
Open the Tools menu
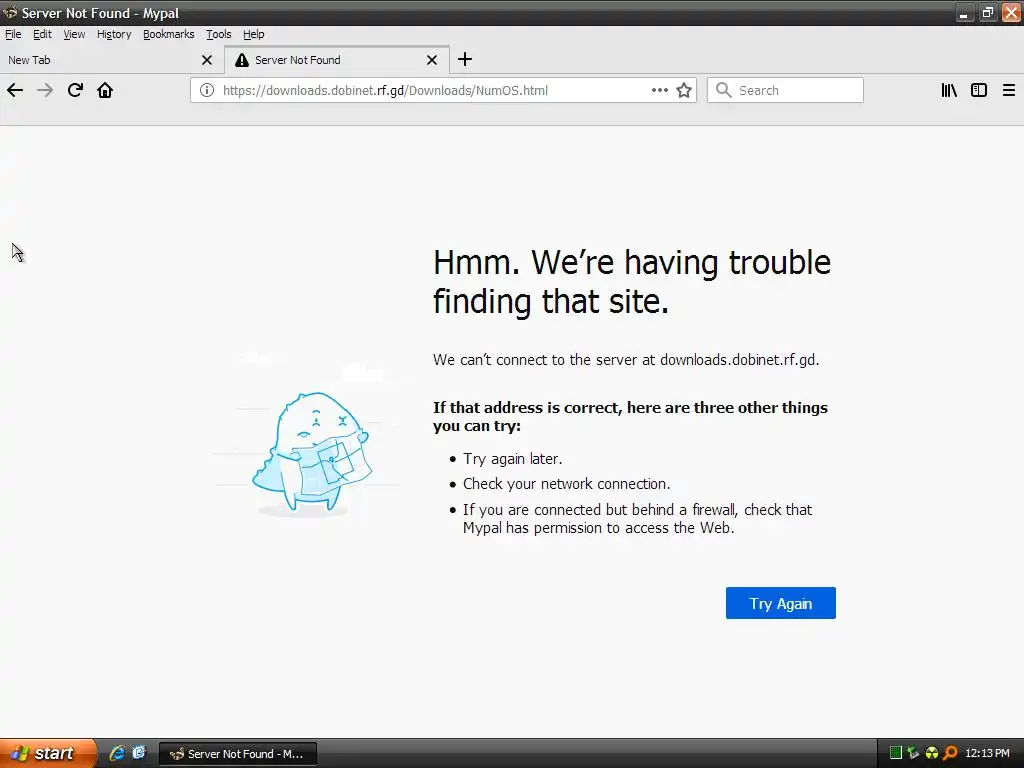point(219,34)
